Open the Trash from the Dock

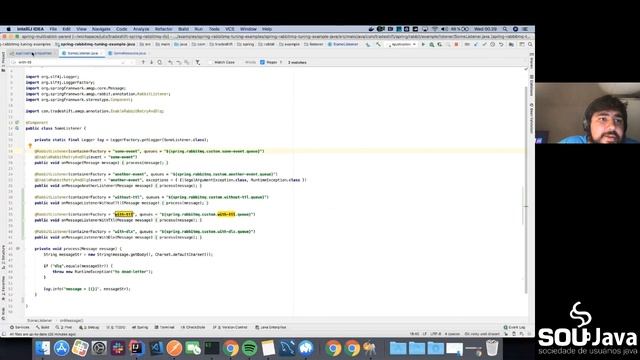tap(492, 348)
